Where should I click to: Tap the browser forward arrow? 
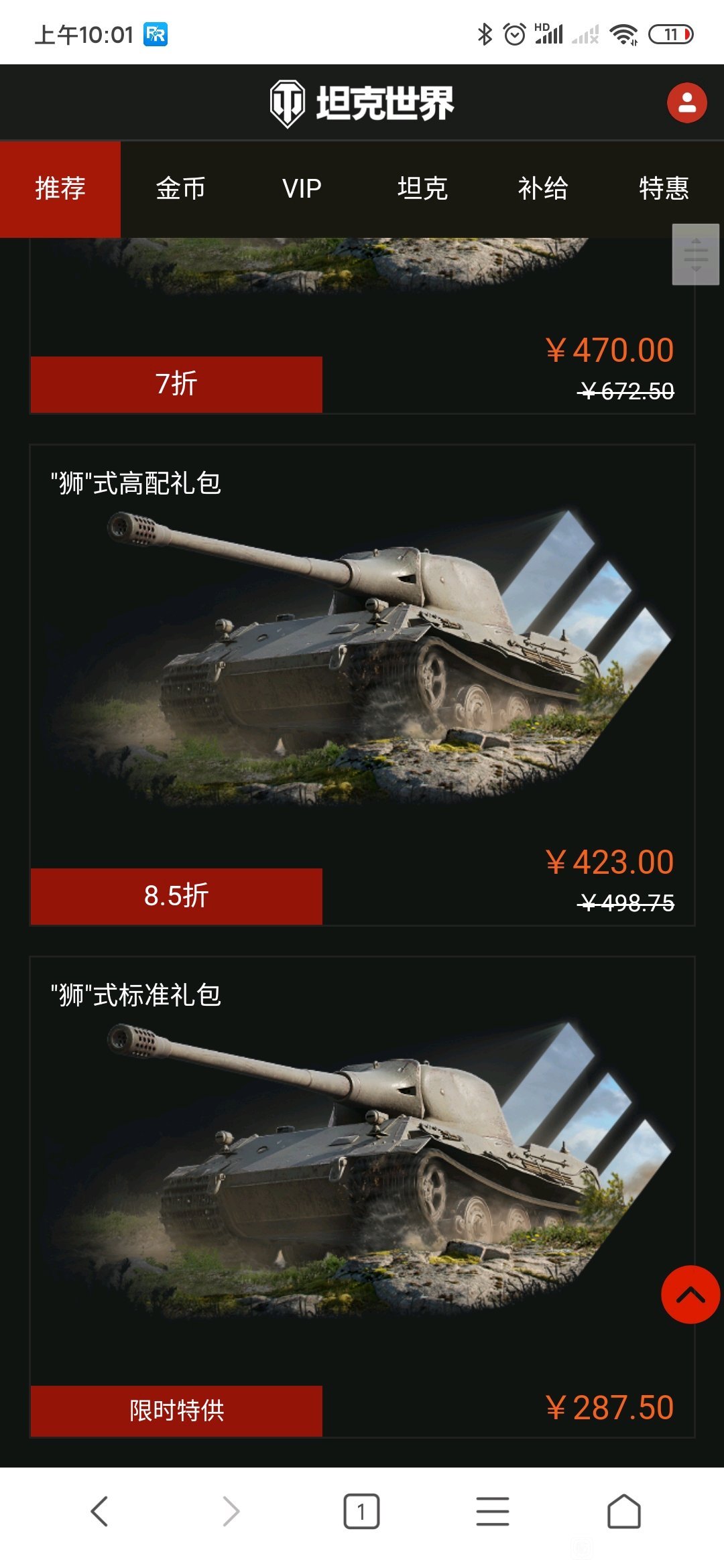(x=231, y=1512)
